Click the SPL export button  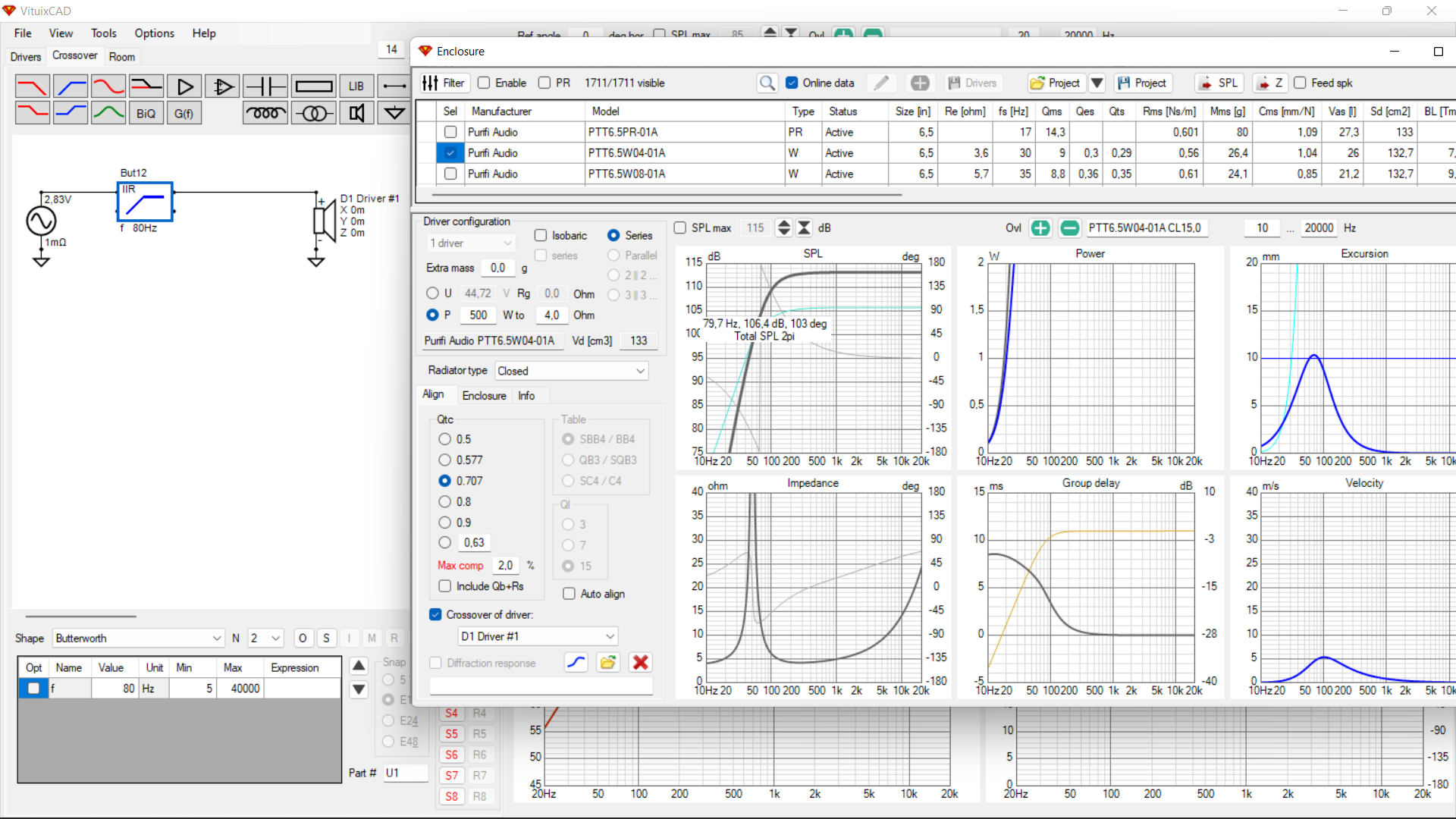pyautogui.click(x=1219, y=83)
